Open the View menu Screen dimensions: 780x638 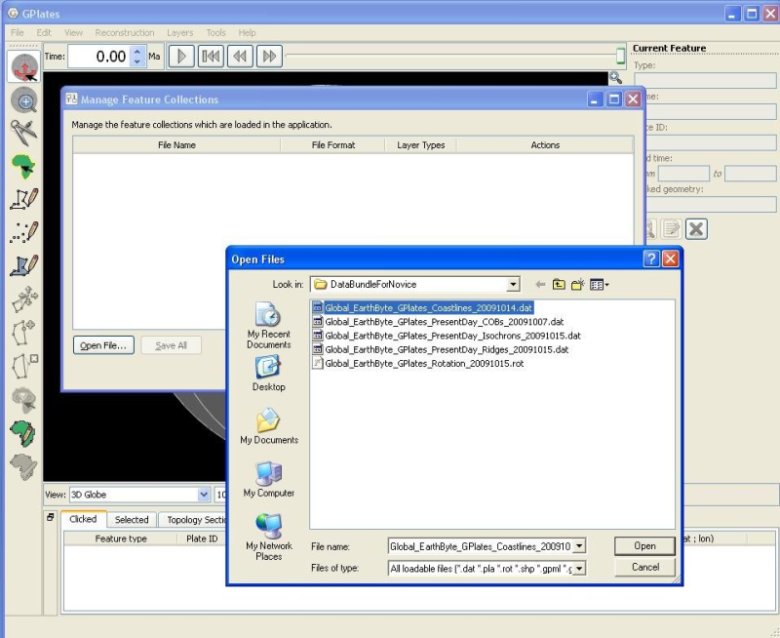point(74,32)
